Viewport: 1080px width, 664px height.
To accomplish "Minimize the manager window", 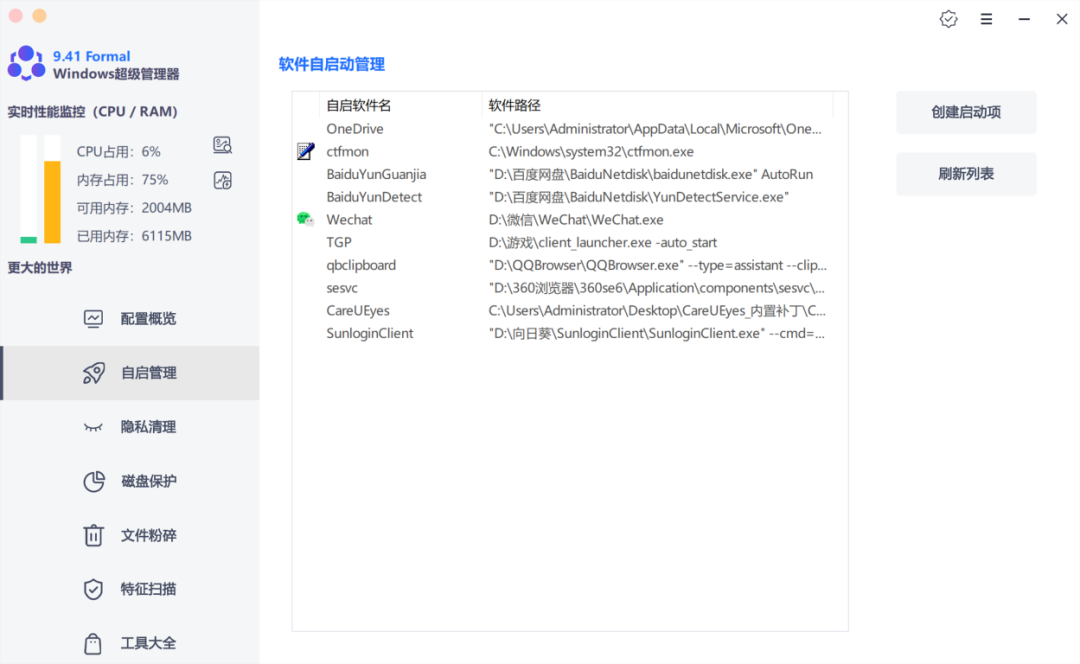I will [1024, 19].
